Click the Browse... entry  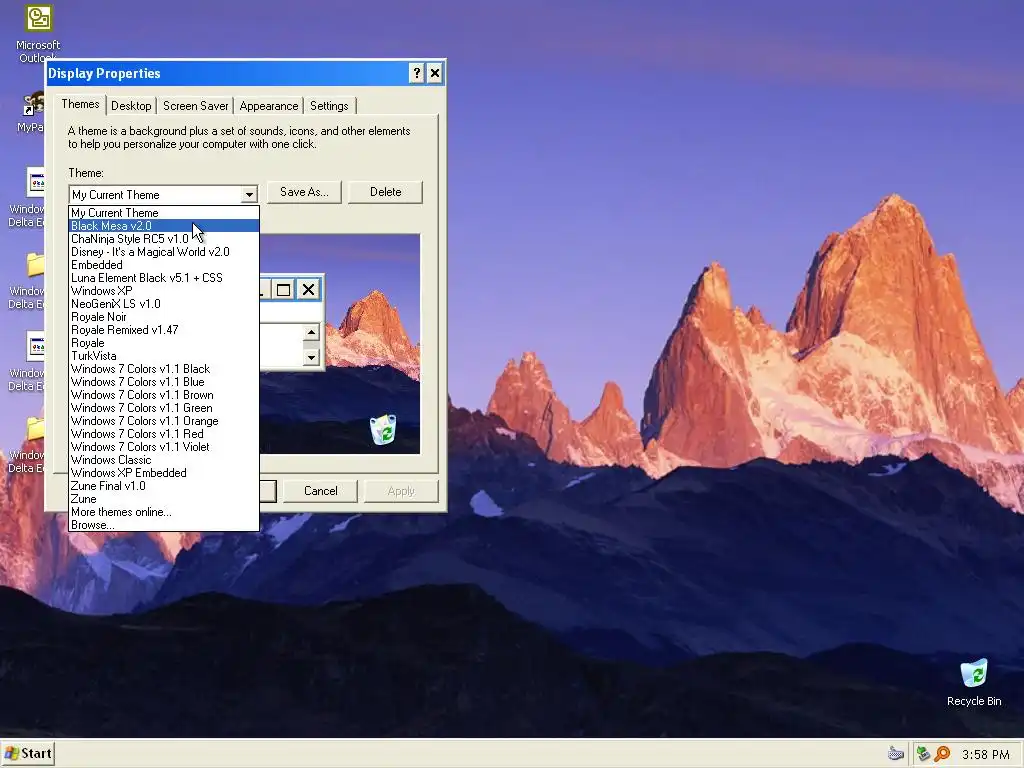coord(164,526)
